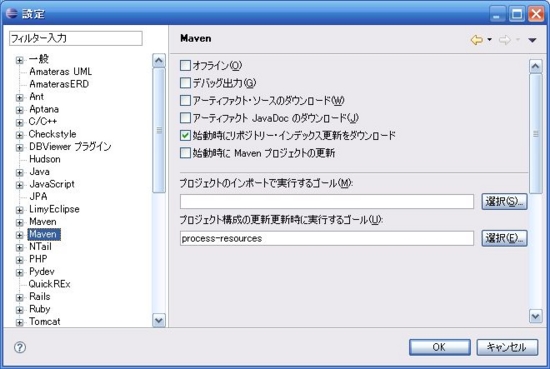This screenshot has width=550, height=369.
Task: Select the JavaScript label in tree
Action: [52, 184]
